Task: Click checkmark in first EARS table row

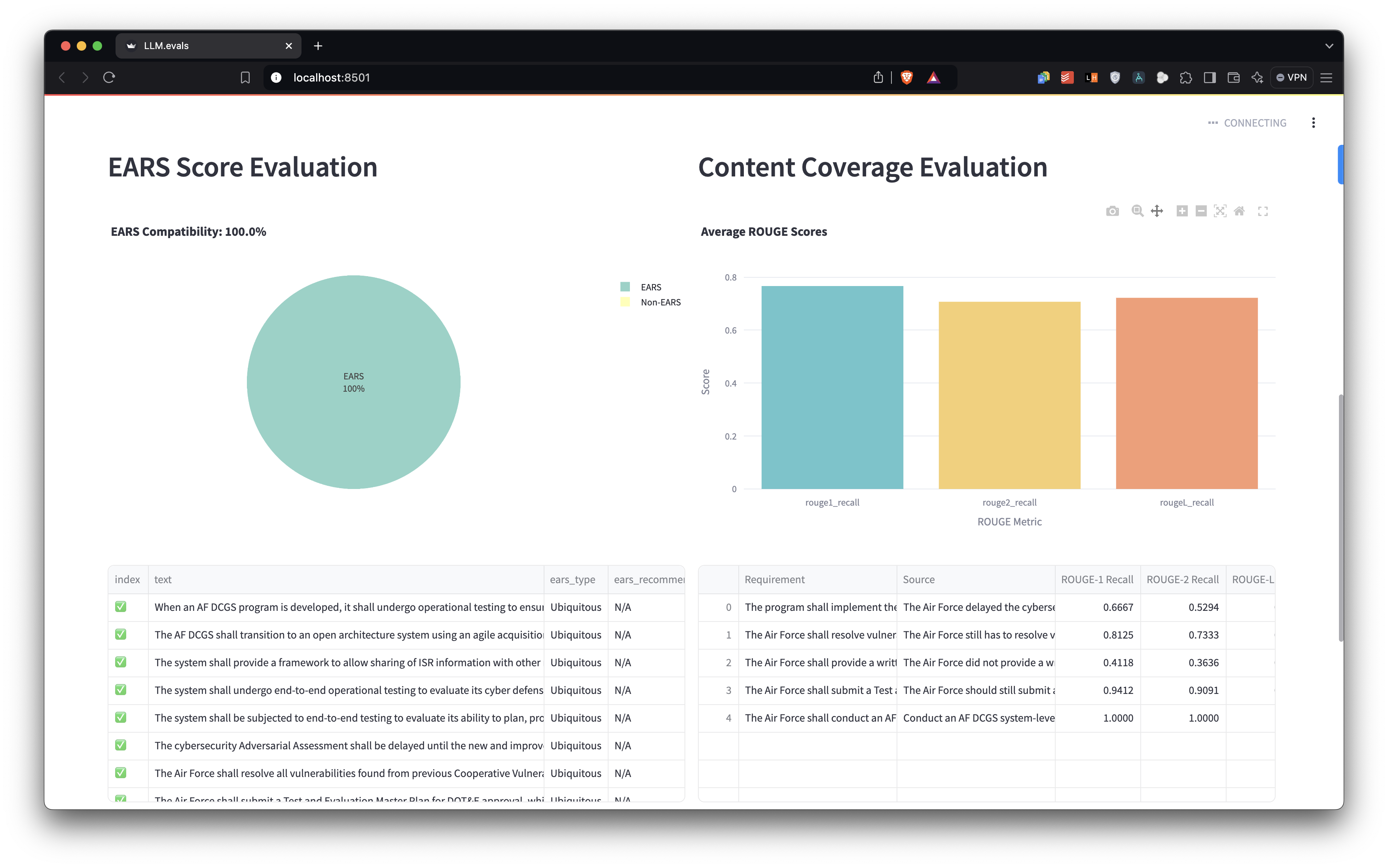Action: [x=121, y=607]
